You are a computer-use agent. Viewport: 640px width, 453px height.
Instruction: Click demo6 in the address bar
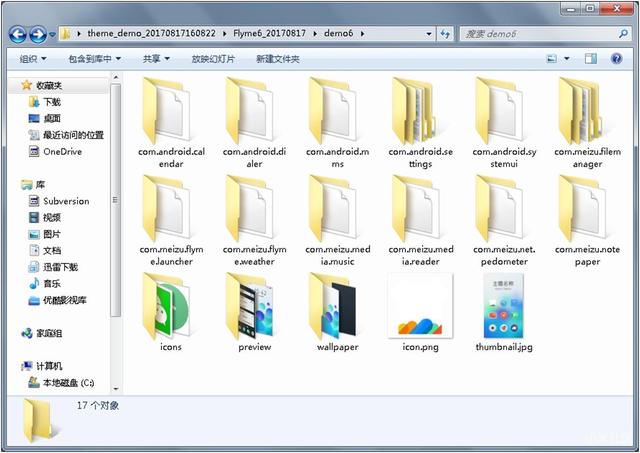[338, 33]
